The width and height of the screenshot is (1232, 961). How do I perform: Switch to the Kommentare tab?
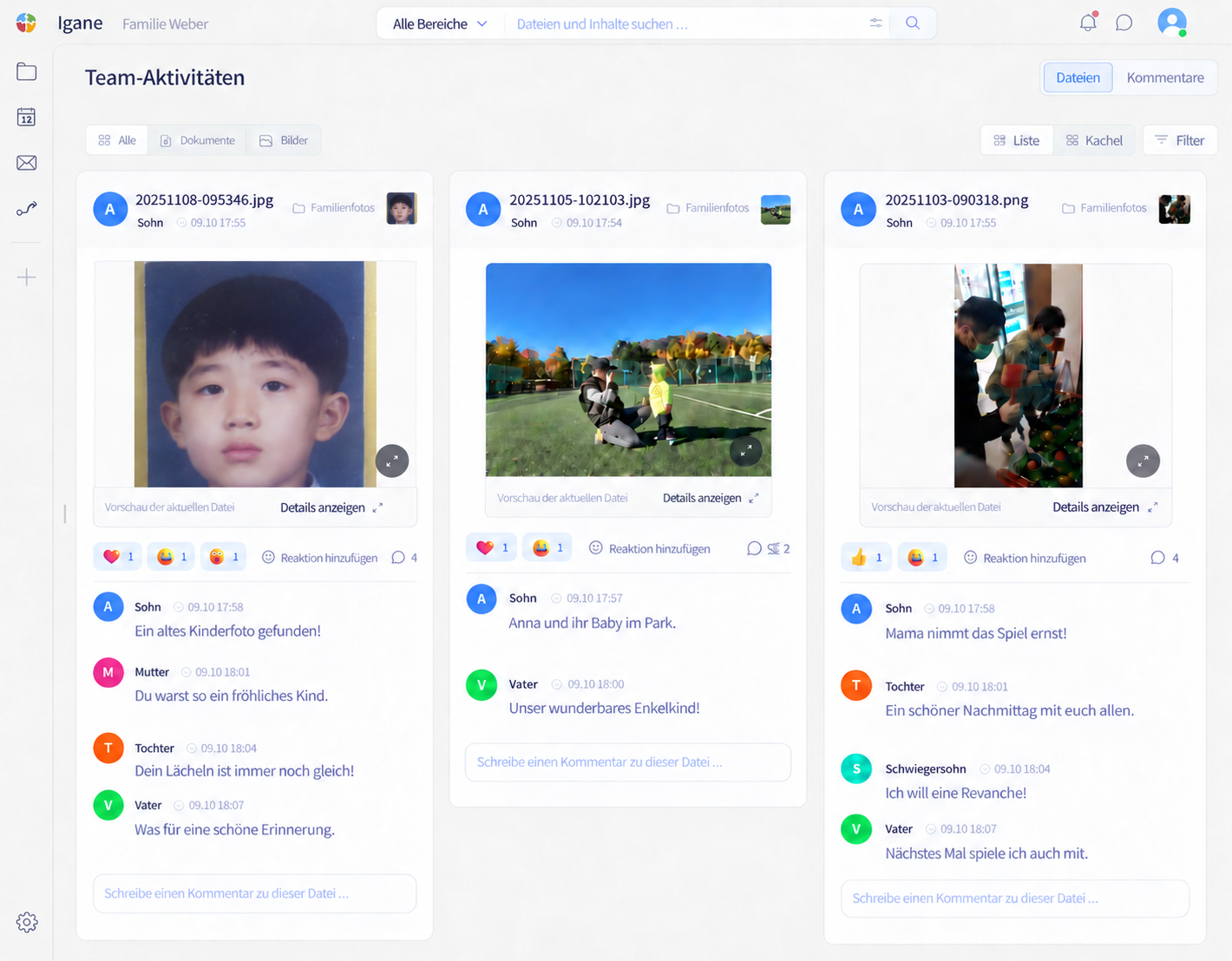pyautogui.click(x=1165, y=78)
